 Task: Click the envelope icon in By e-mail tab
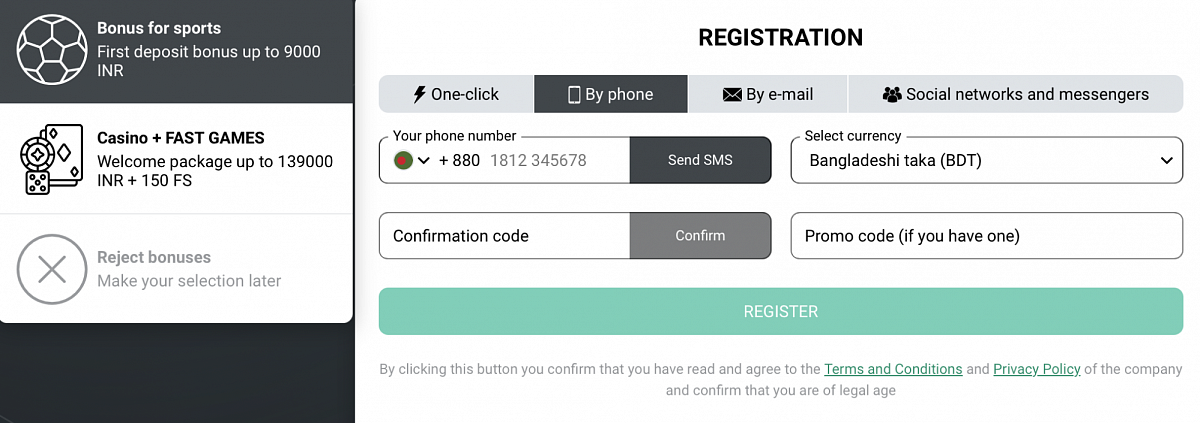click(x=731, y=95)
